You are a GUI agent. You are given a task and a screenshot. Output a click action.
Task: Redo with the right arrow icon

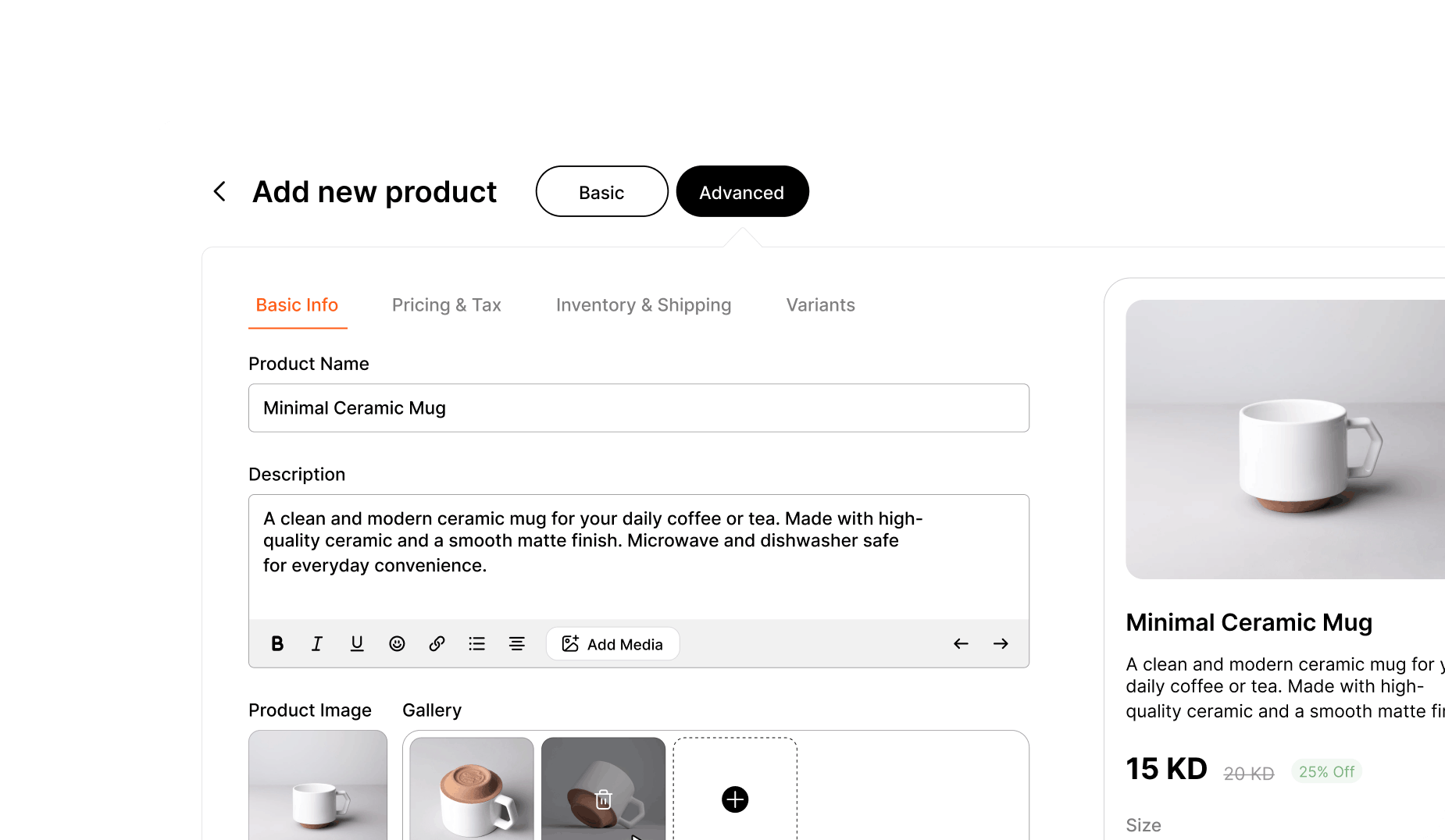[x=1001, y=643]
